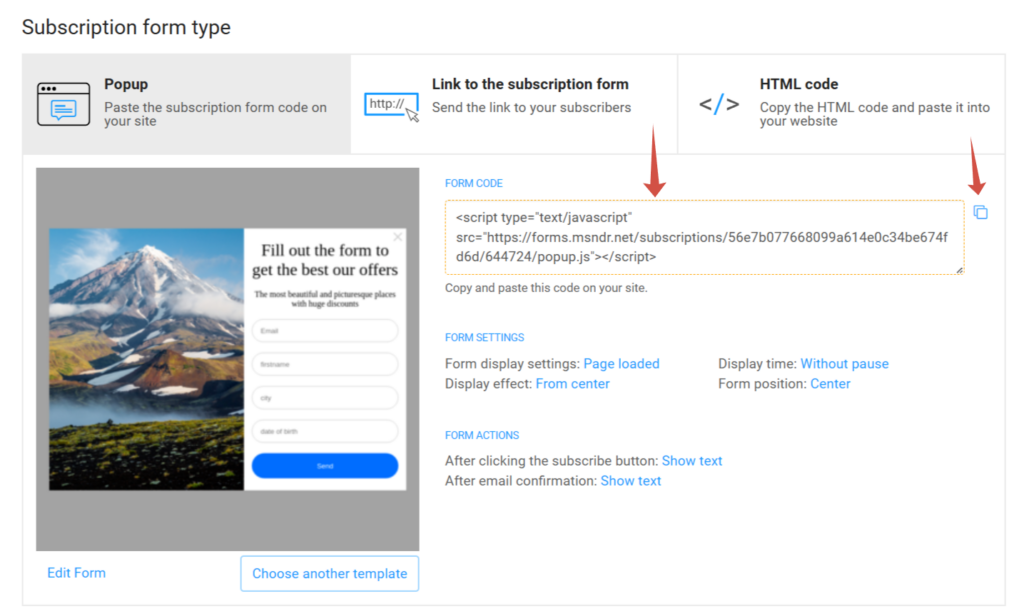
Task: Click inside the form code text area
Action: pyautogui.click(x=704, y=237)
